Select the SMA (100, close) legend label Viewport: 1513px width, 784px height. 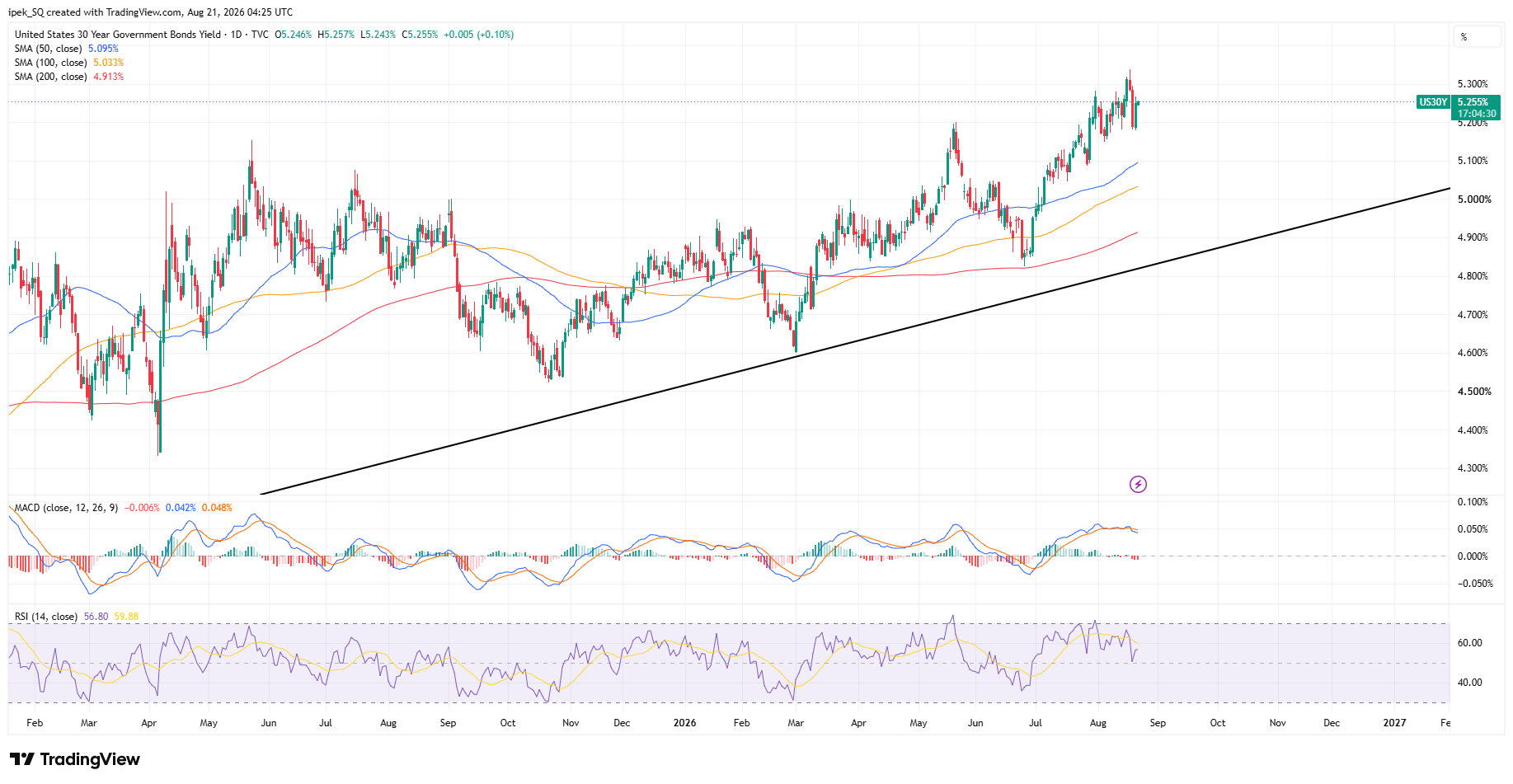(x=51, y=63)
